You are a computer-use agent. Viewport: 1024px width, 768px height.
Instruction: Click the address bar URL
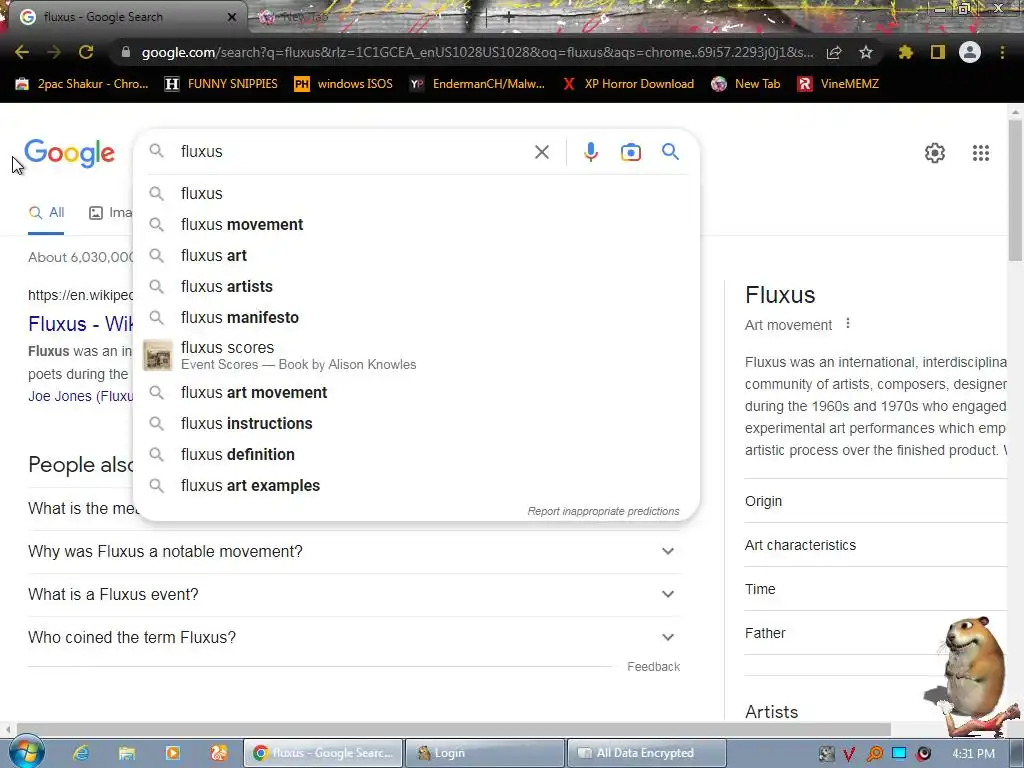coord(477,52)
